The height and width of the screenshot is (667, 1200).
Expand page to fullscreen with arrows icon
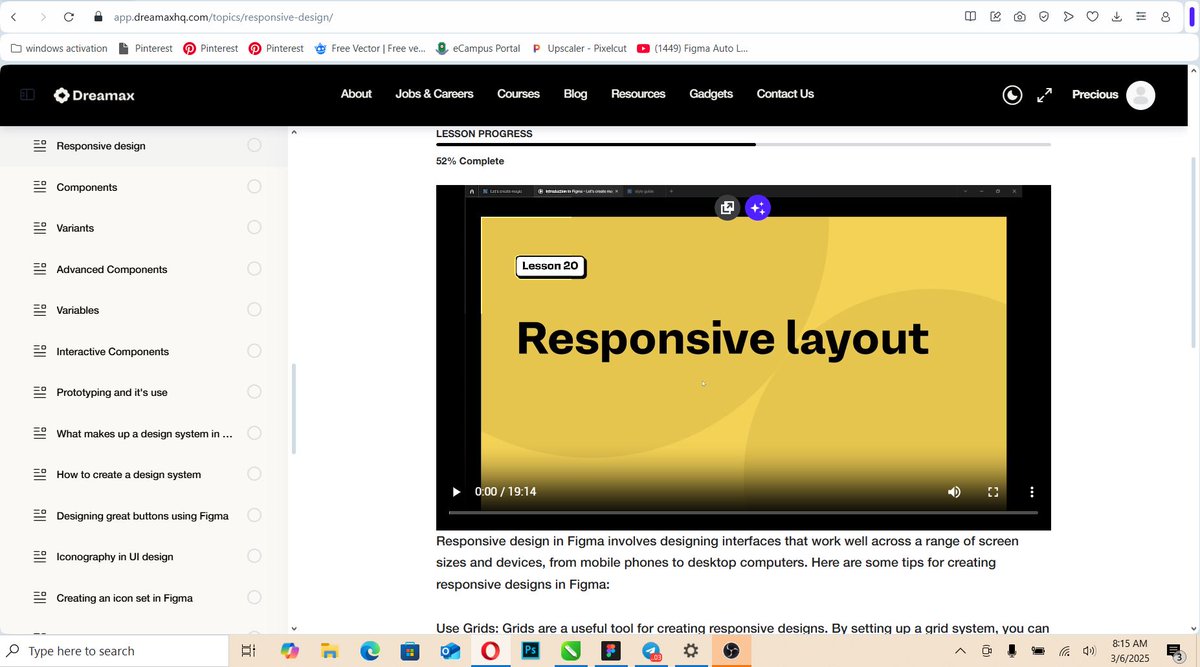[x=1044, y=95]
